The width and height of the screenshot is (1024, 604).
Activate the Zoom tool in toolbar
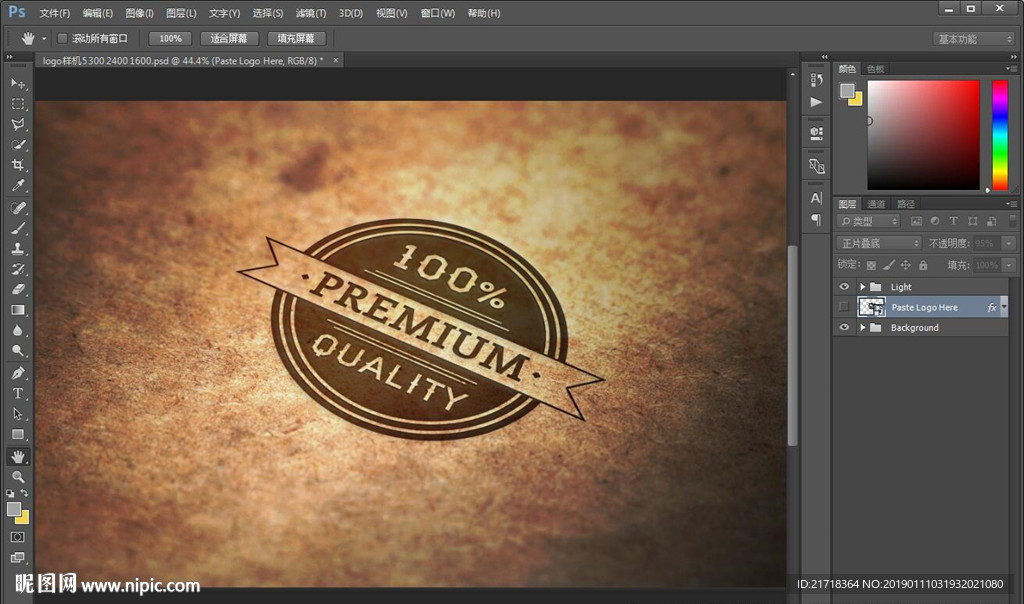18,477
